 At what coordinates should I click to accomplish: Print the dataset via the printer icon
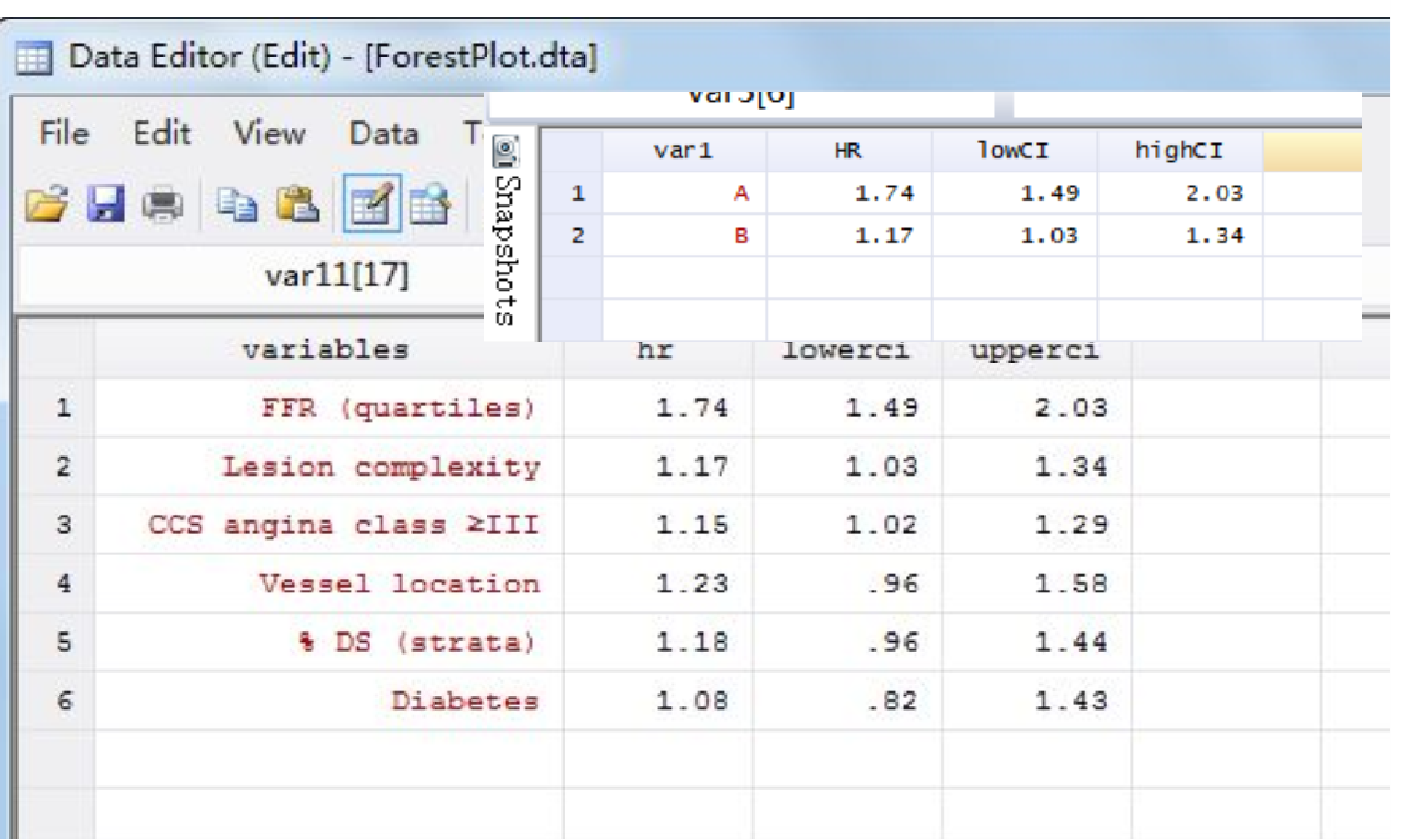pyautogui.click(x=164, y=202)
